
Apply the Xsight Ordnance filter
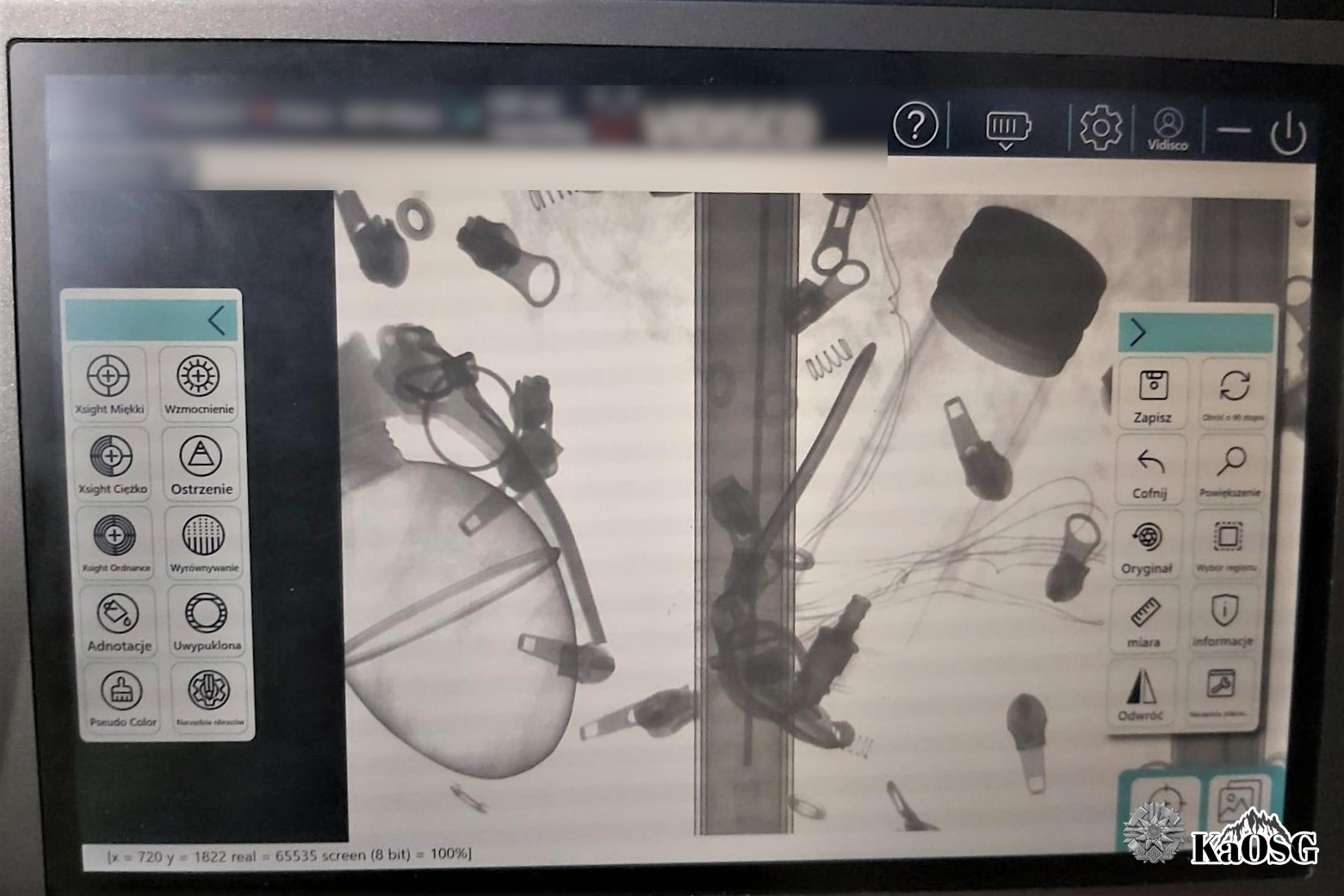pyautogui.click(x=115, y=541)
